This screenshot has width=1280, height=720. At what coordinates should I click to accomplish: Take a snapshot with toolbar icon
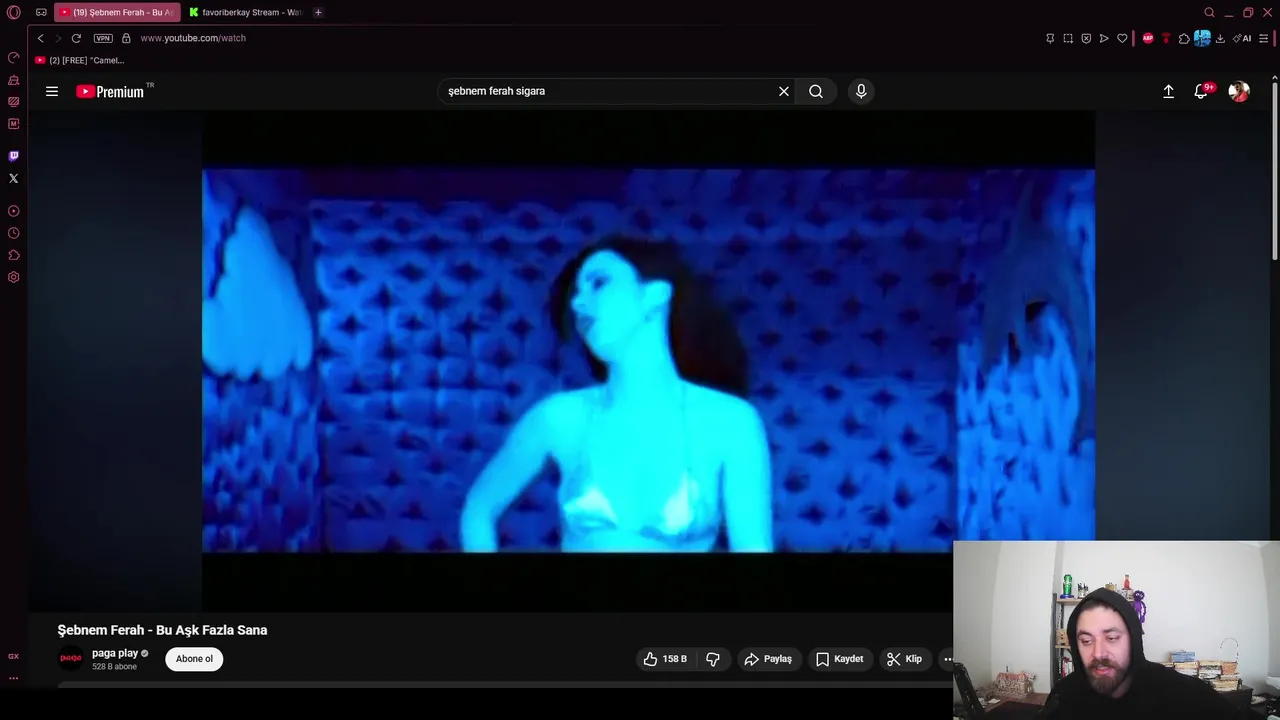click(1068, 38)
